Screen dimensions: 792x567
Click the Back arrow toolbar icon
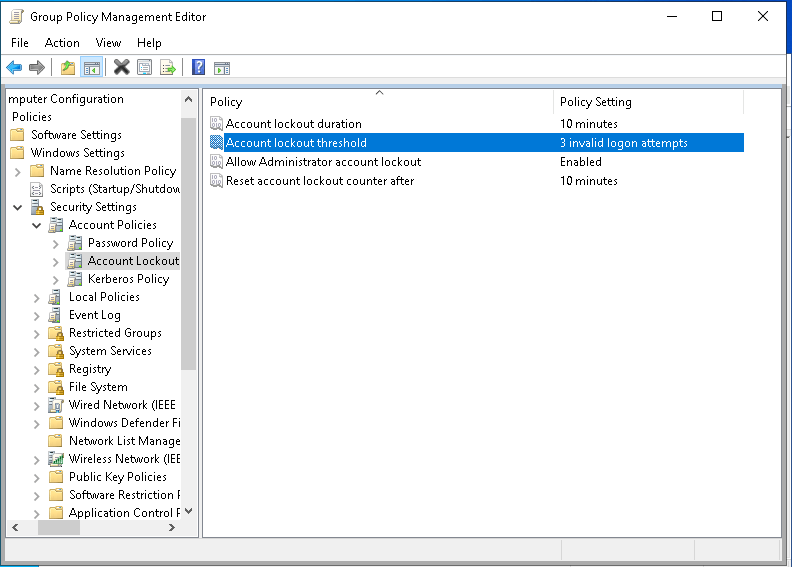pos(14,68)
